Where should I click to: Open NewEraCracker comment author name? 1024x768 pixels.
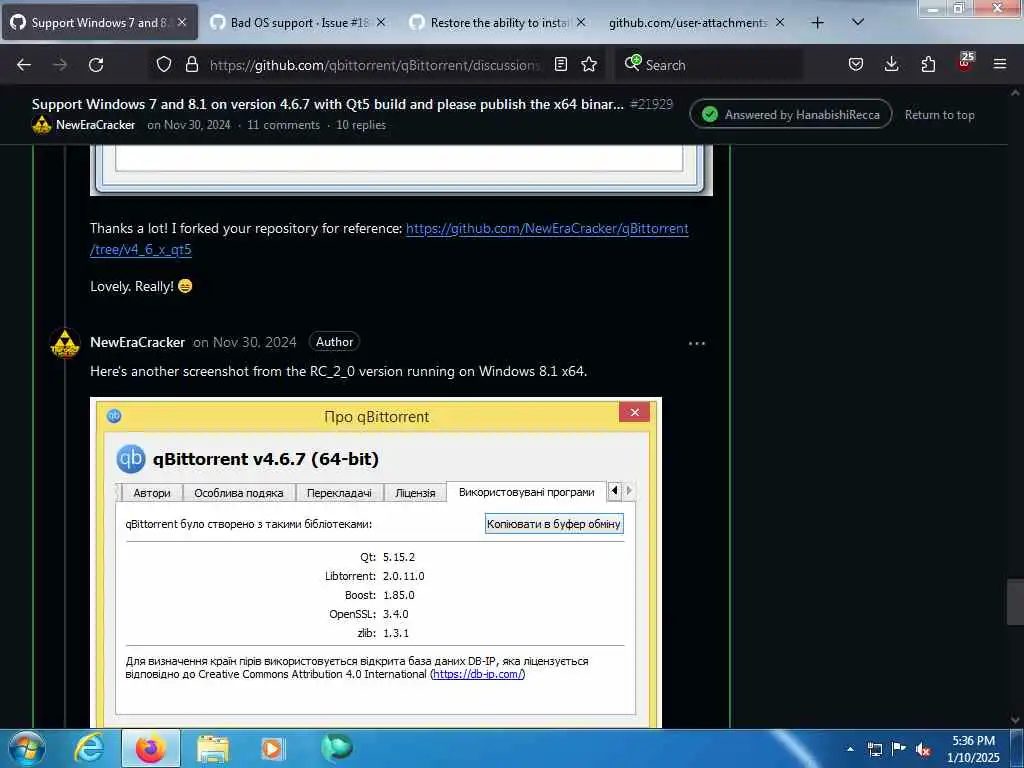pos(137,342)
